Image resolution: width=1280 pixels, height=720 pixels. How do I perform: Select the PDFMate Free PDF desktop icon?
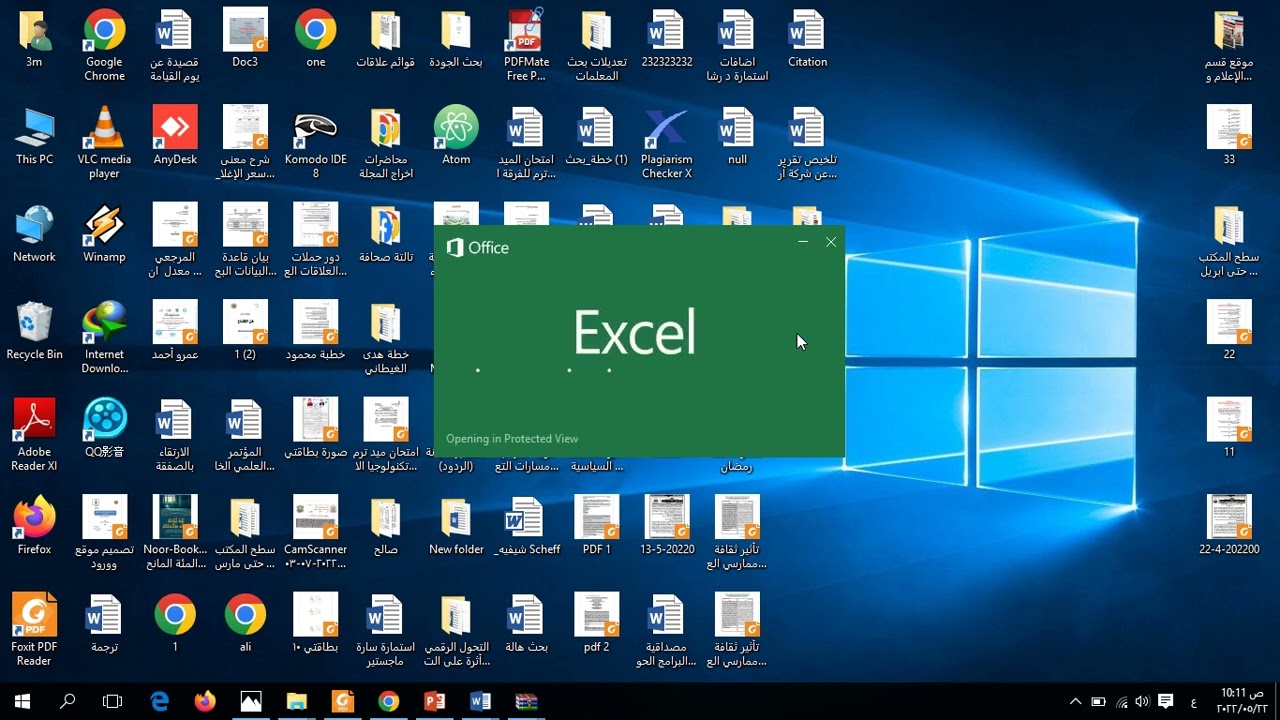click(x=526, y=46)
